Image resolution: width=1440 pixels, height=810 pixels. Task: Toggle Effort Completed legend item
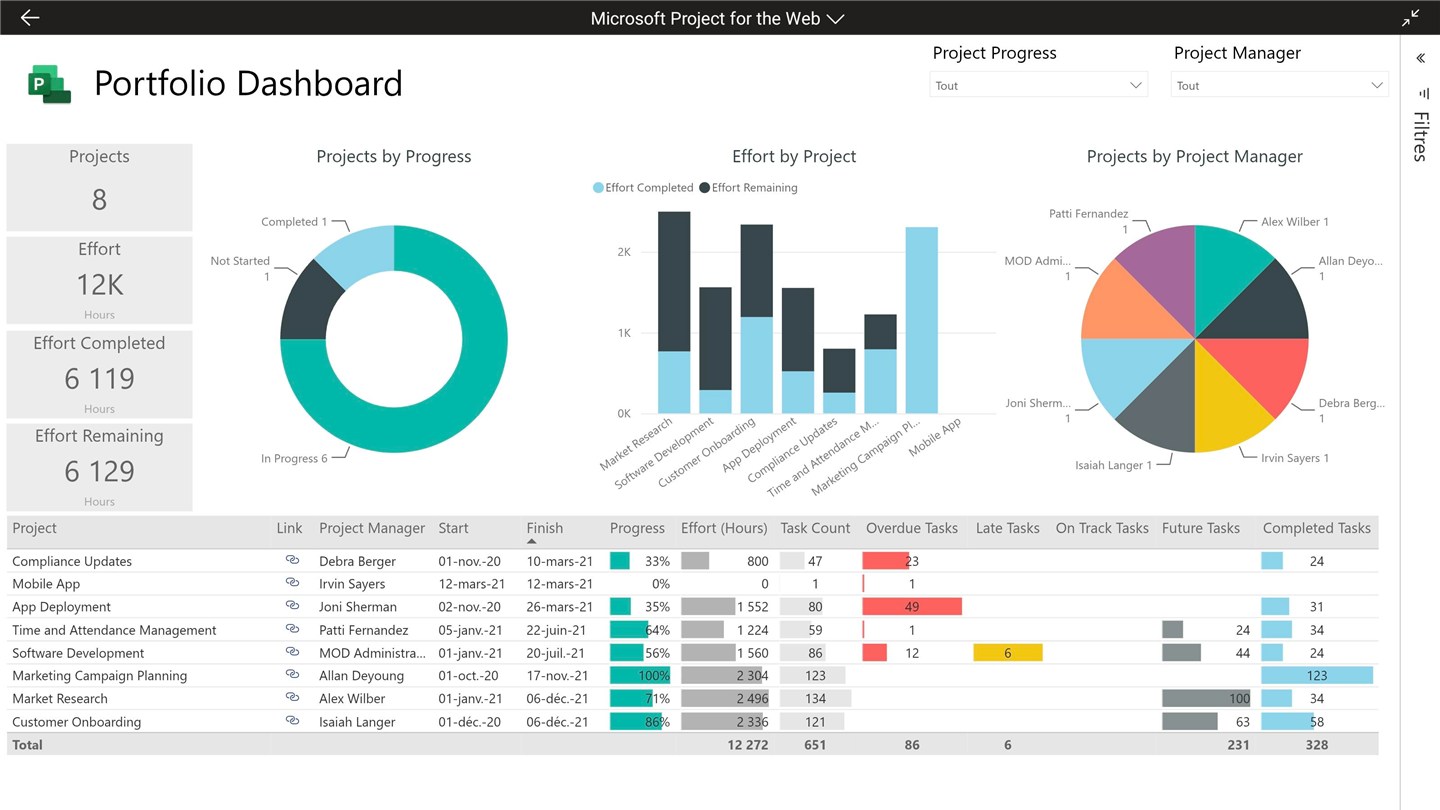coord(643,187)
